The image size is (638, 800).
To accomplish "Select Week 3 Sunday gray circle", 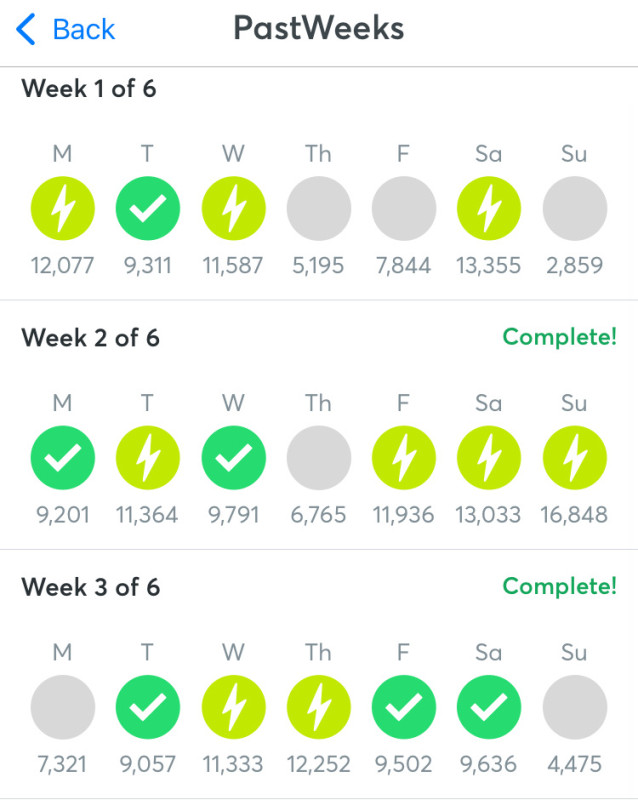I will [574, 707].
